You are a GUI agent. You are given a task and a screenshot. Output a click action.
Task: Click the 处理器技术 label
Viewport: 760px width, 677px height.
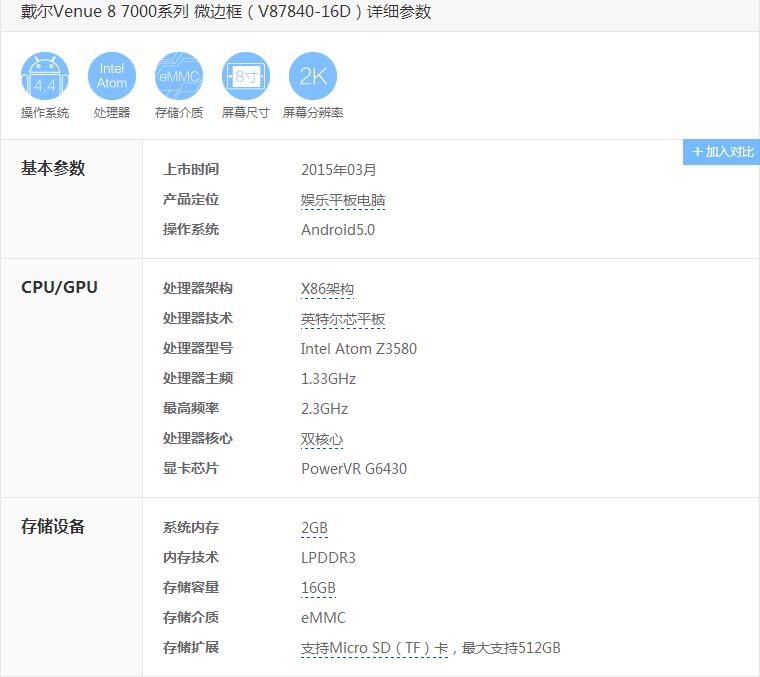tap(198, 318)
